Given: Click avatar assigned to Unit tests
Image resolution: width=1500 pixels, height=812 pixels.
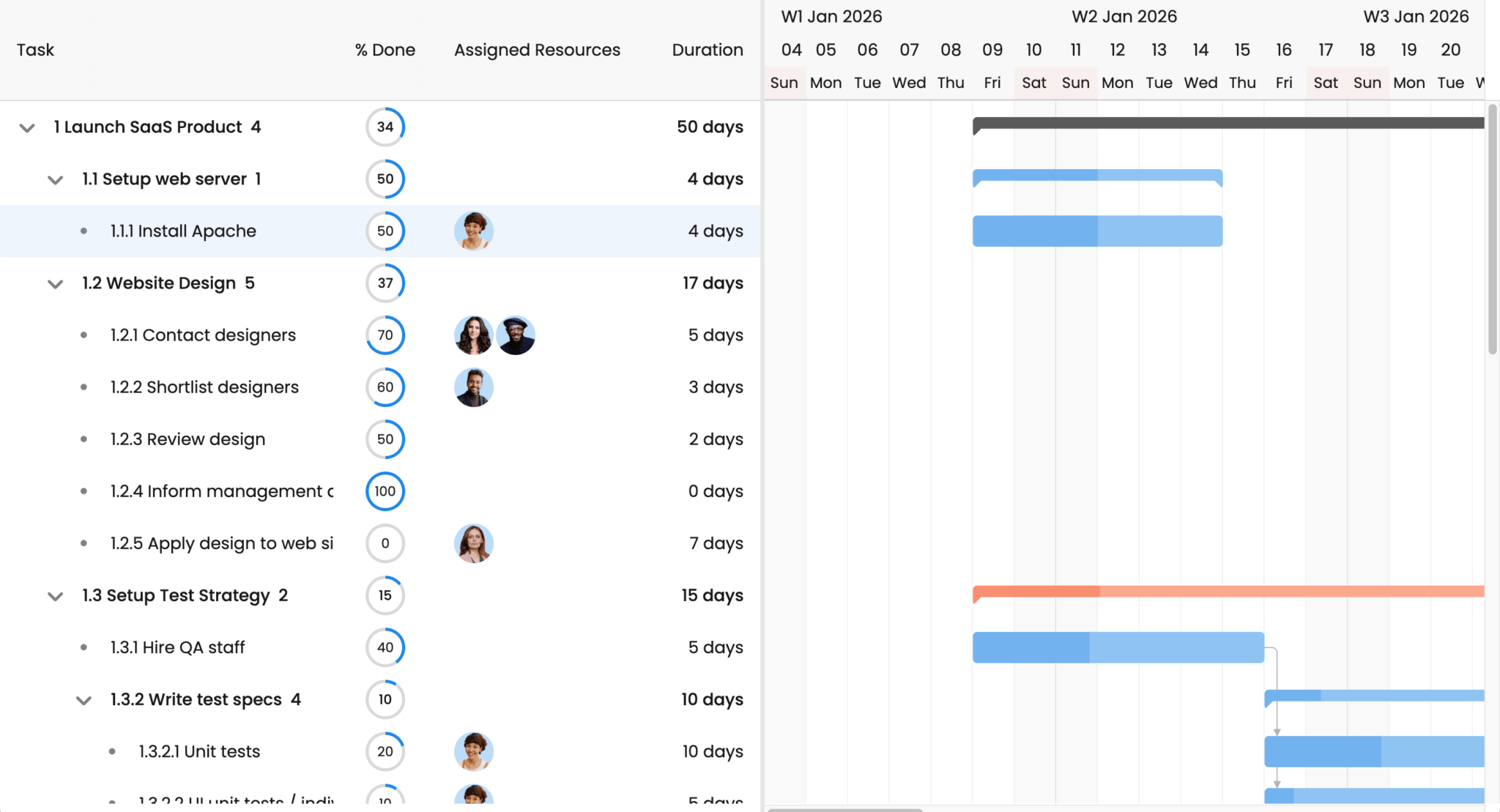Looking at the screenshot, I should tap(474, 751).
